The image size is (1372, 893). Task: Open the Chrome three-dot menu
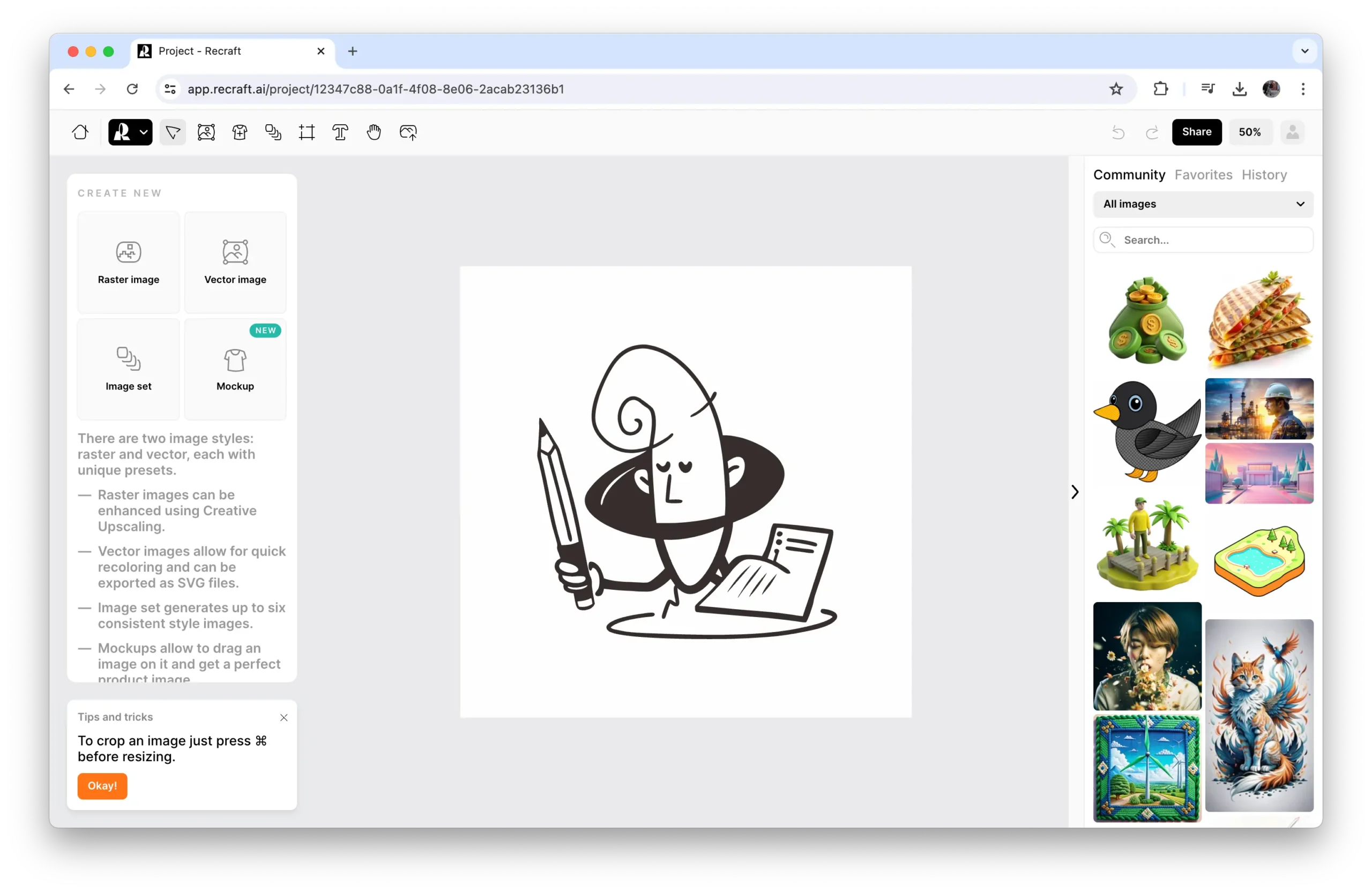point(1303,89)
